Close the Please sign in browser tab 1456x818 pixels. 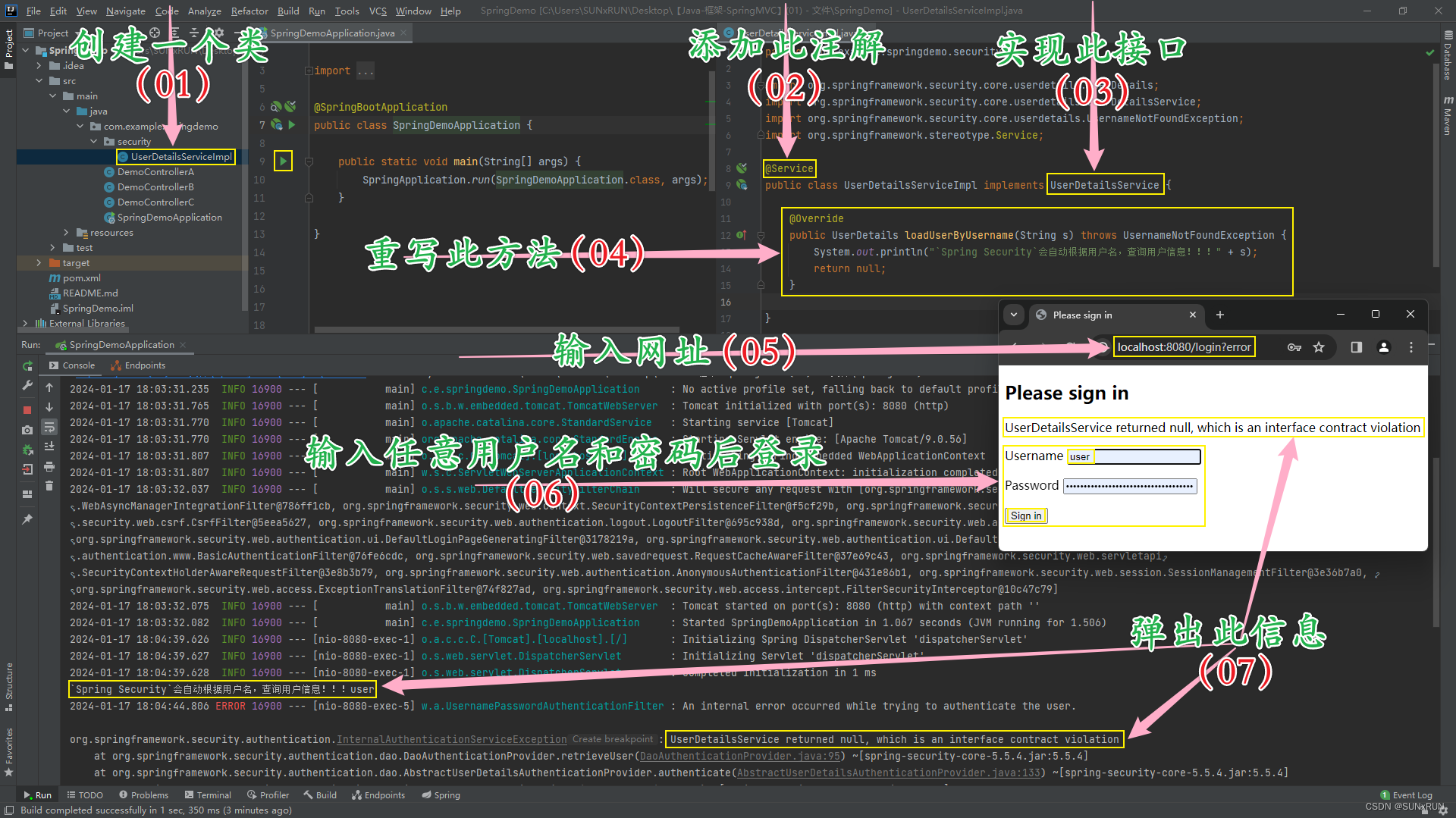click(x=1193, y=315)
